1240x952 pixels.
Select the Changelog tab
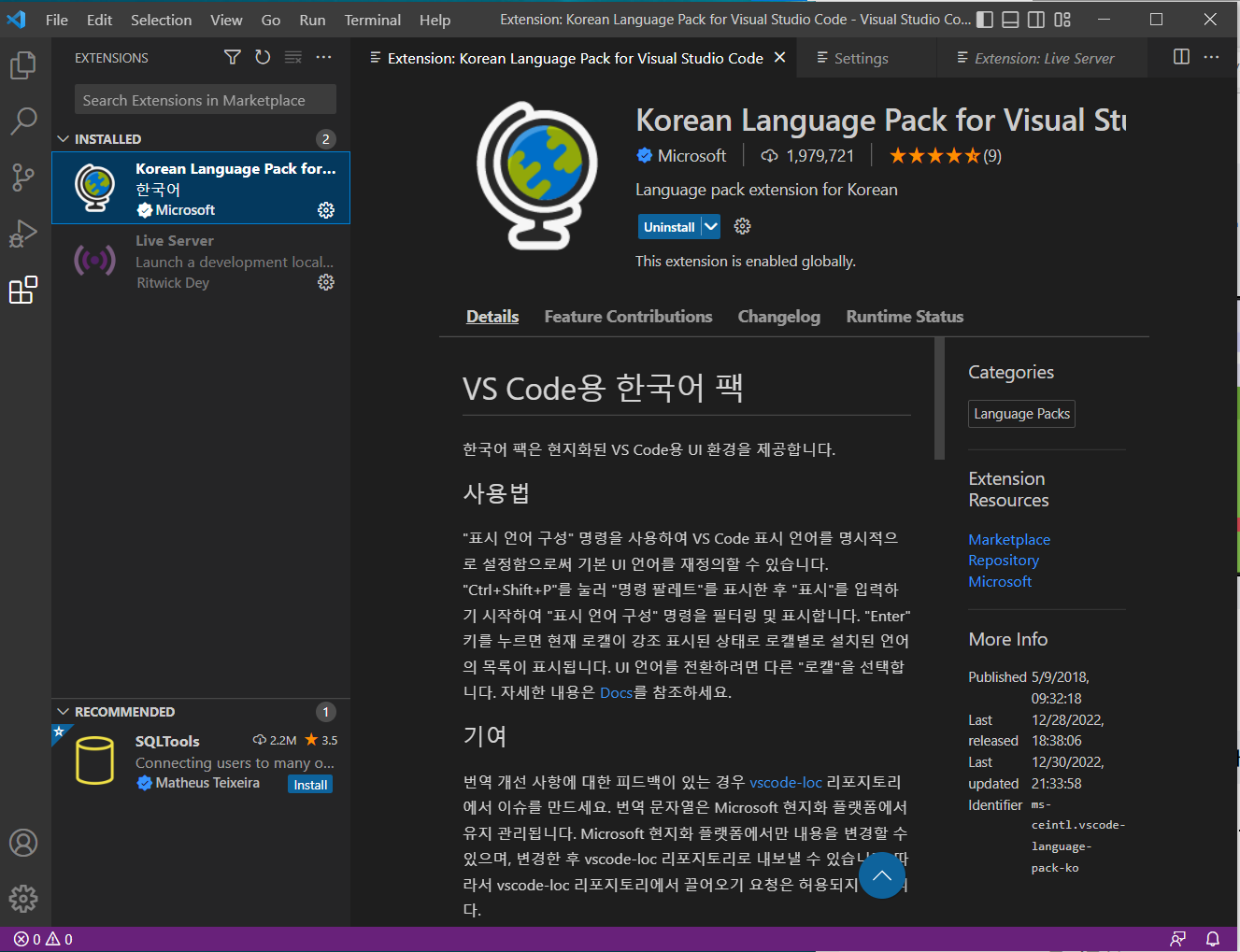pyautogui.click(x=779, y=317)
